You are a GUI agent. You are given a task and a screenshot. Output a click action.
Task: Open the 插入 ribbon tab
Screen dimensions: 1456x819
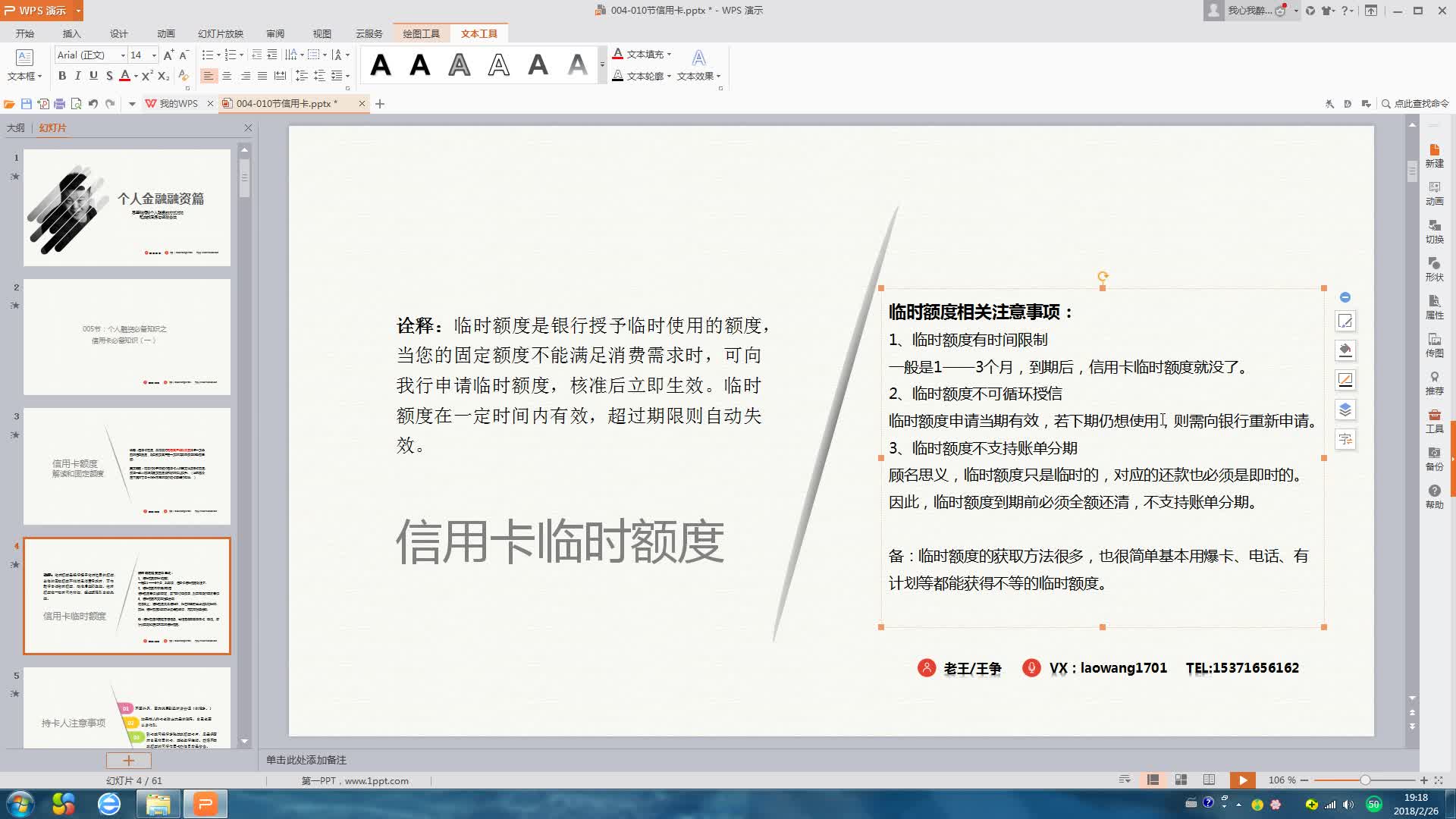(71, 33)
